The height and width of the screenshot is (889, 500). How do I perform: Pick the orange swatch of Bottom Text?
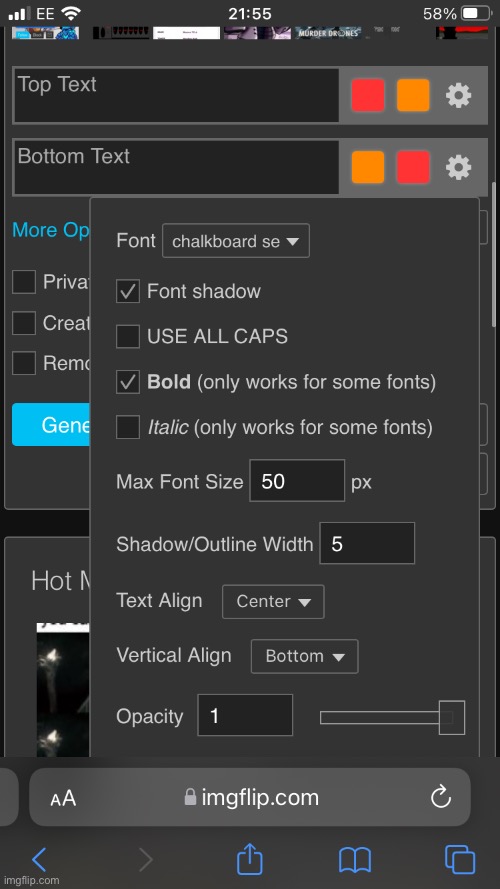[x=367, y=167]
